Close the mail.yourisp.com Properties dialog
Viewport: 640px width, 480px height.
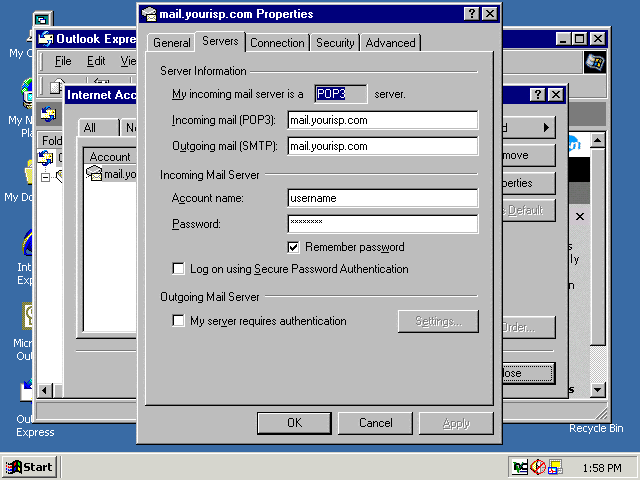pos(490,14)
